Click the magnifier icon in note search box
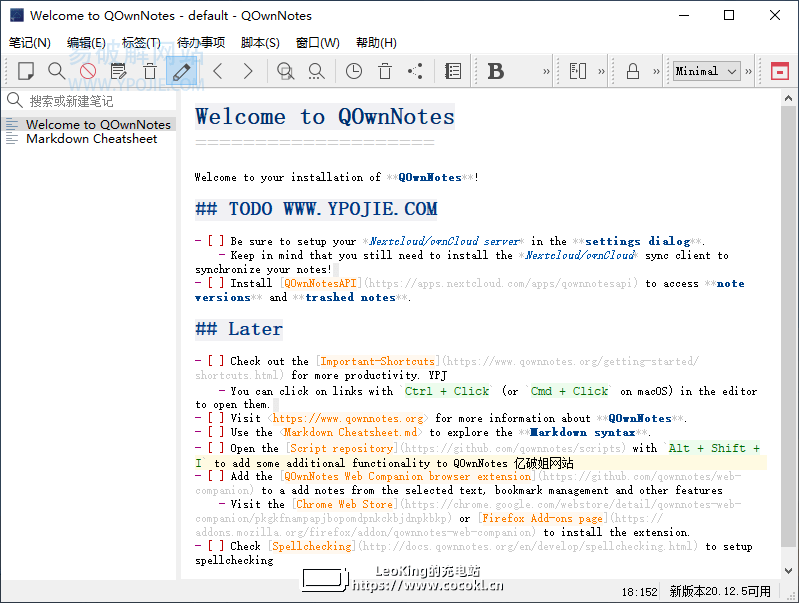Image resolution: width=799 pixels, height=603 pixels. [15, 100]
